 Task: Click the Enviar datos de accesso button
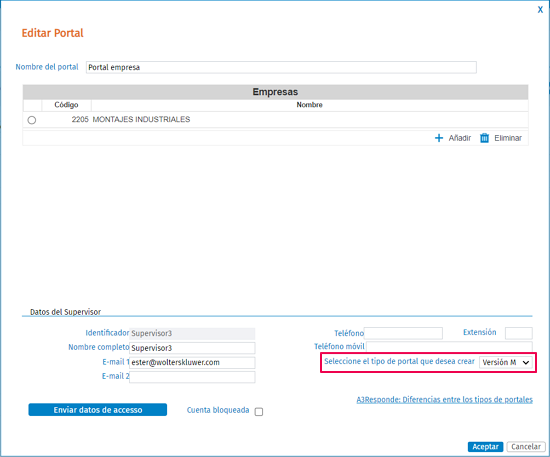point(98,410)
